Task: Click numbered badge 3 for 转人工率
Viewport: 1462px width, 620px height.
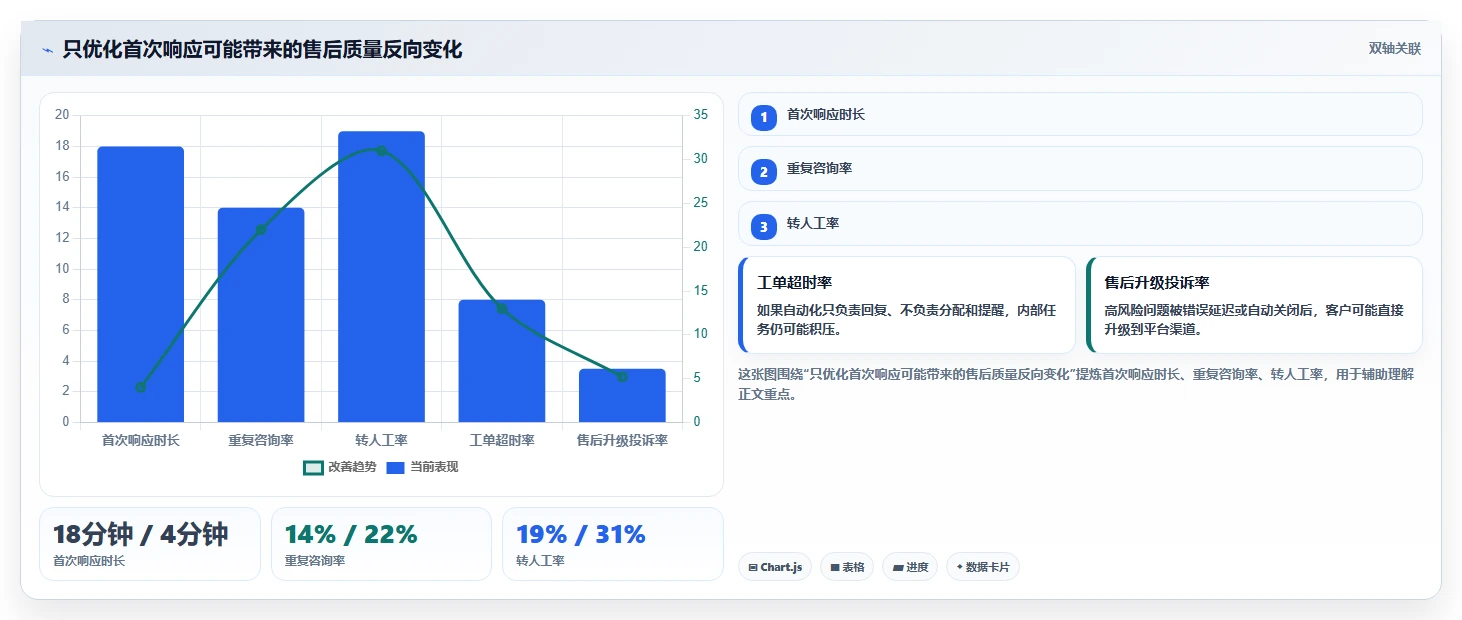Action: tap(764, 227)
